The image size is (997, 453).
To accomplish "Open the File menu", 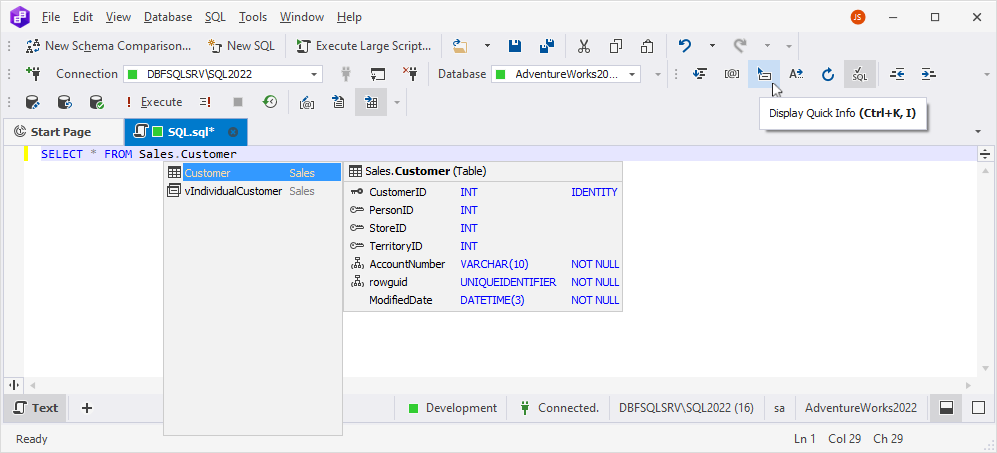I will pyautogui.click(x=51, y=17).
